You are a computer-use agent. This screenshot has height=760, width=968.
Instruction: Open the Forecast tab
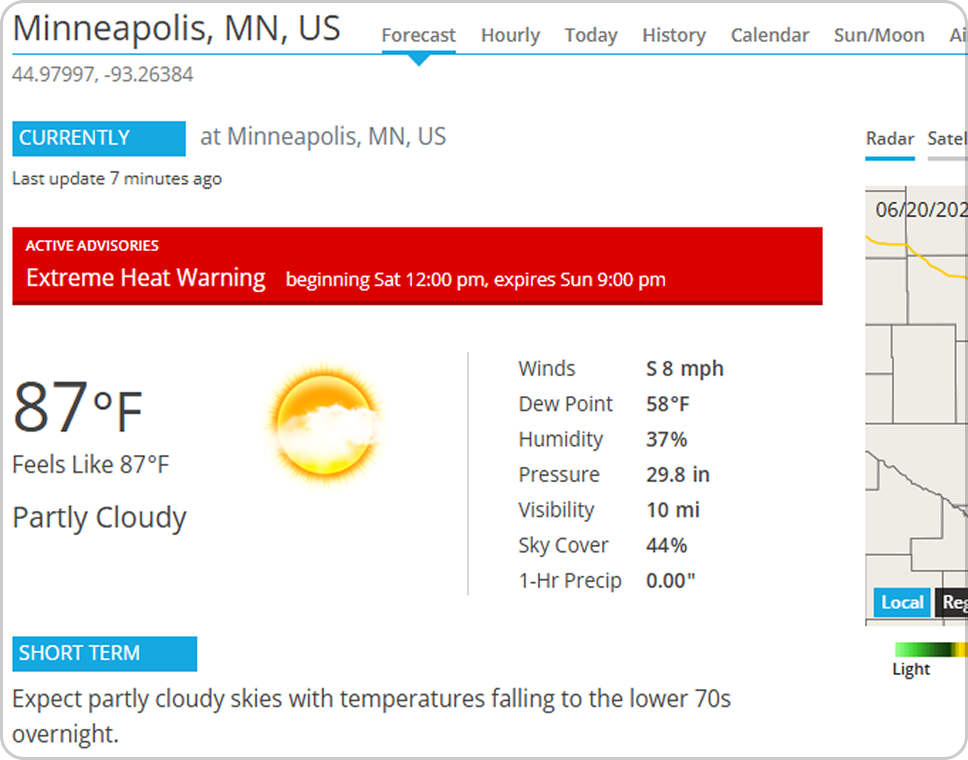tap(418, 35)
